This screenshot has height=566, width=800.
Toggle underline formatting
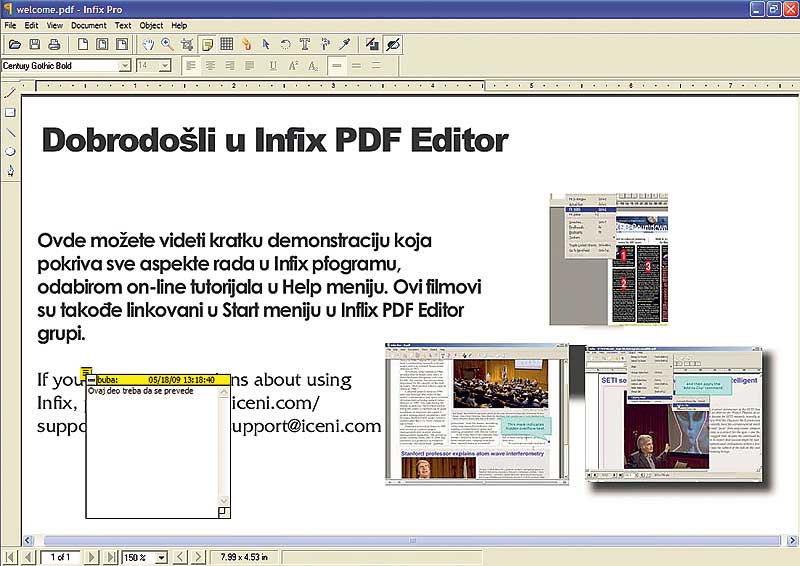(273, 66)
